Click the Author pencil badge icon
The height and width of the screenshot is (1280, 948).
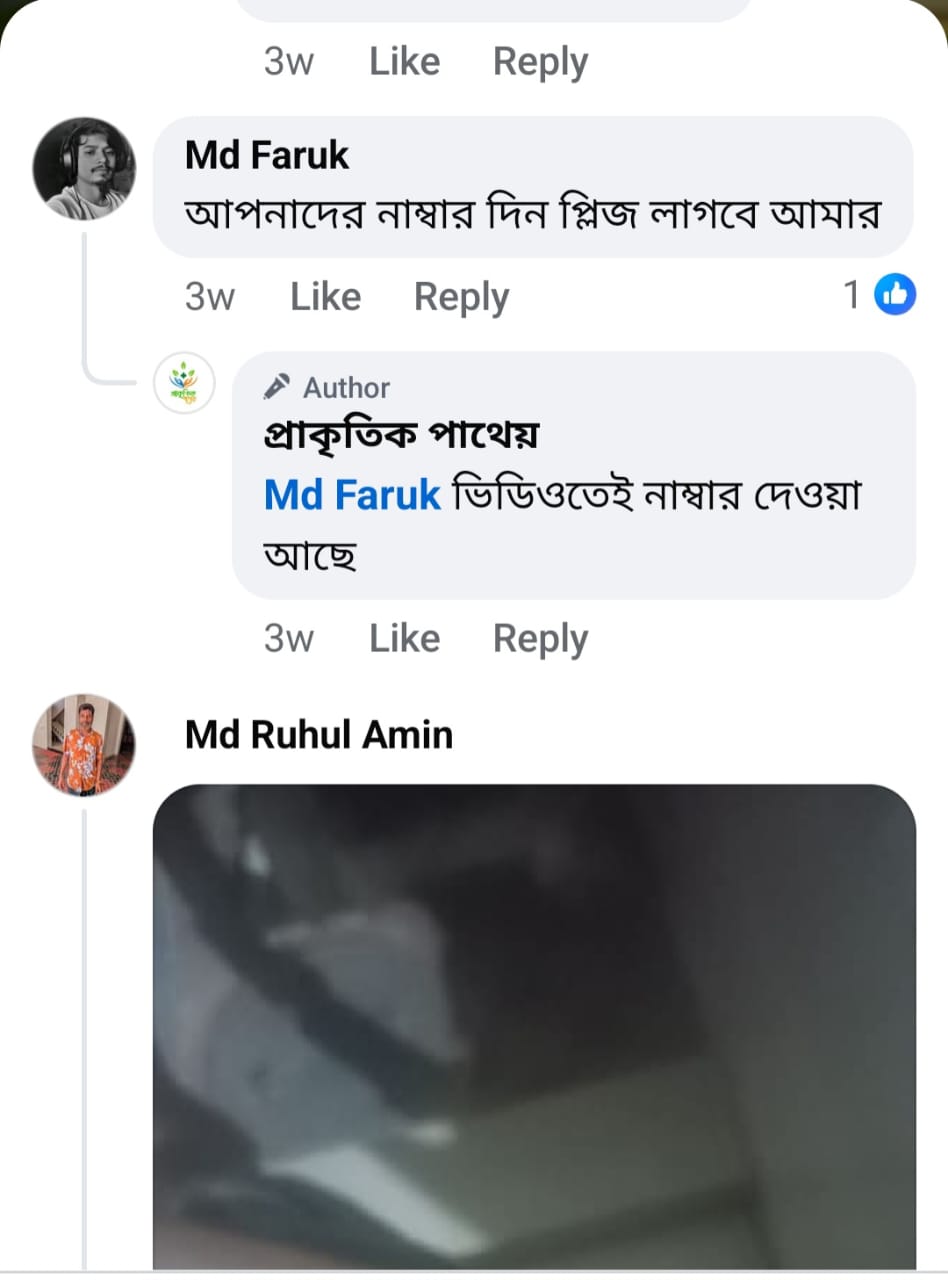277,387
